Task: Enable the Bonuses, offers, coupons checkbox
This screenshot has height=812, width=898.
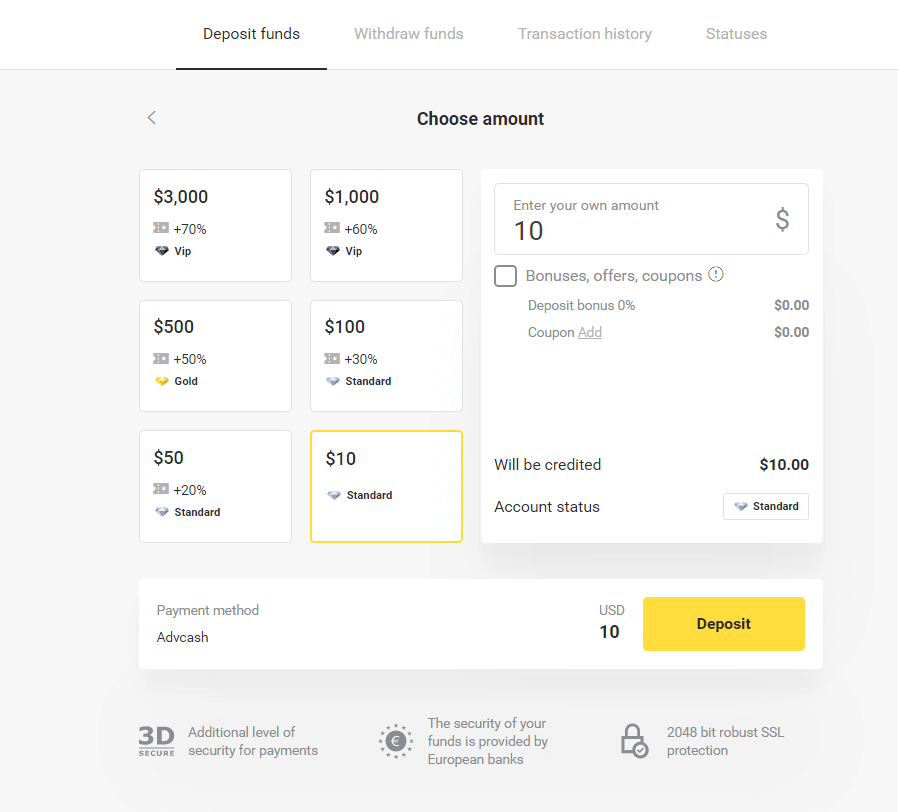Action: [505, 276]
